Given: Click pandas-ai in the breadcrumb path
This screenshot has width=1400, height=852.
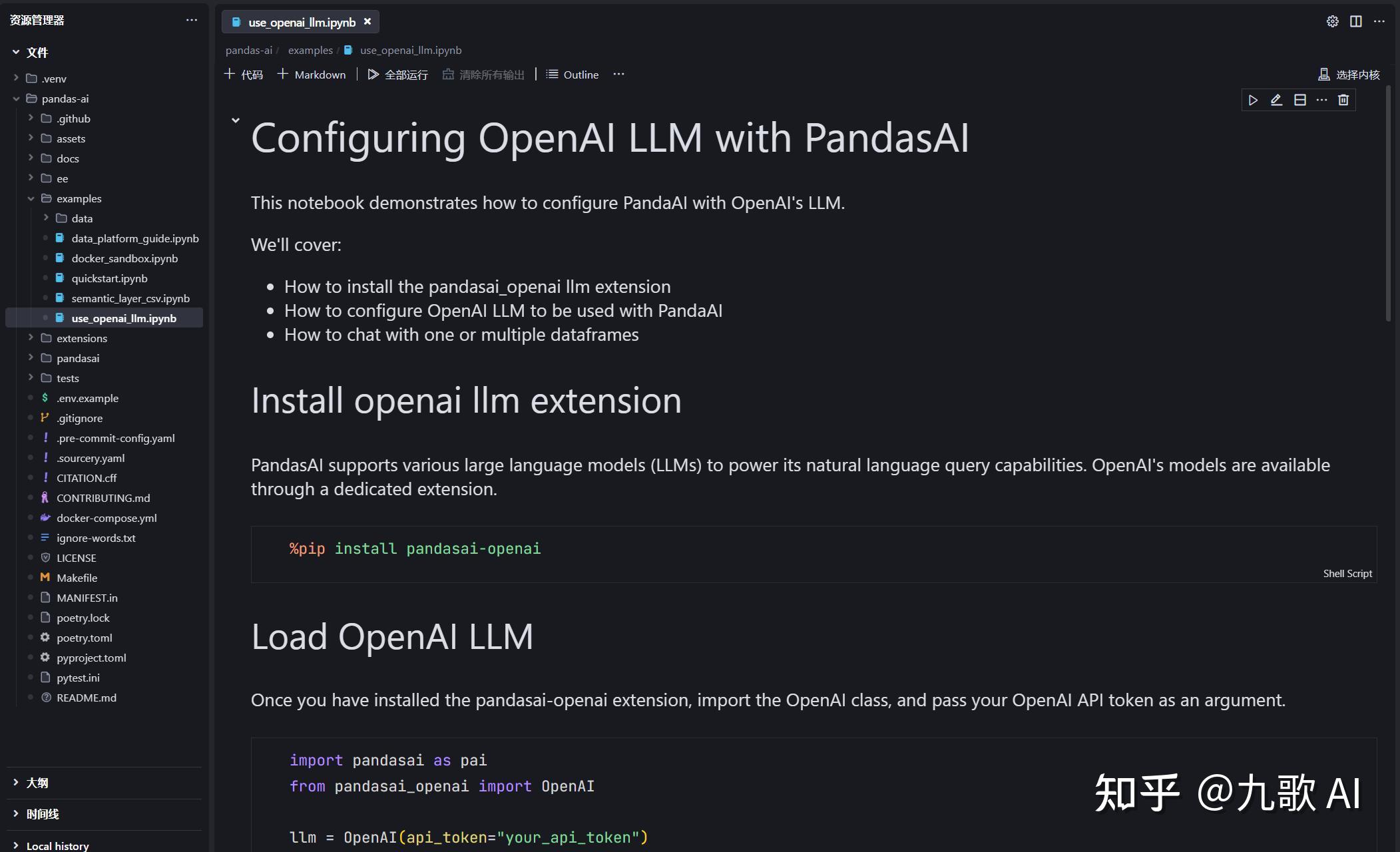Looking at the screenshot, I should click(x=248, y=50).
